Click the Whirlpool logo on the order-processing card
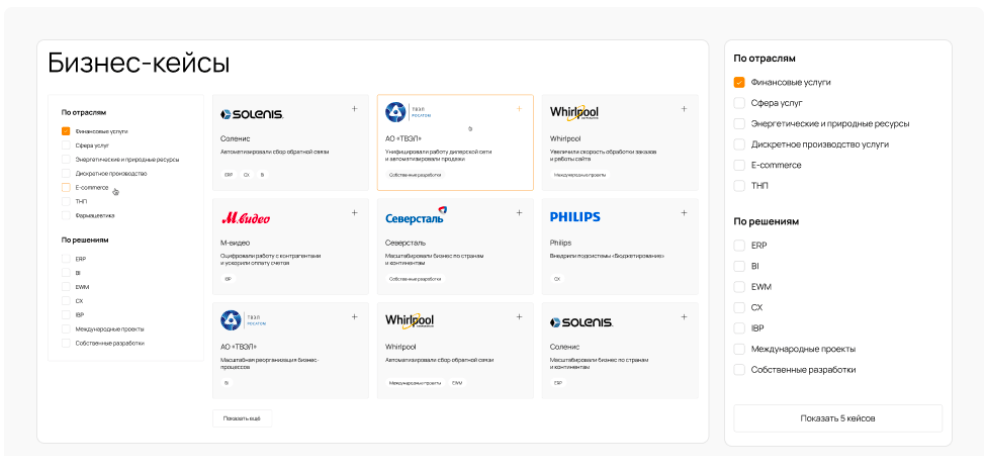Image resolution: width=988 pixels, height=456 pixels. click(x=574, y=113)
